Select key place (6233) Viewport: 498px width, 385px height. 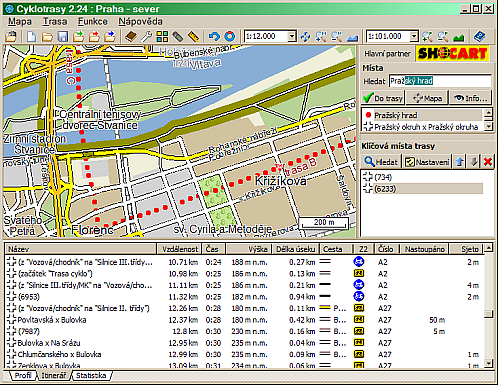pyautogui.click(x=423, y=189)
